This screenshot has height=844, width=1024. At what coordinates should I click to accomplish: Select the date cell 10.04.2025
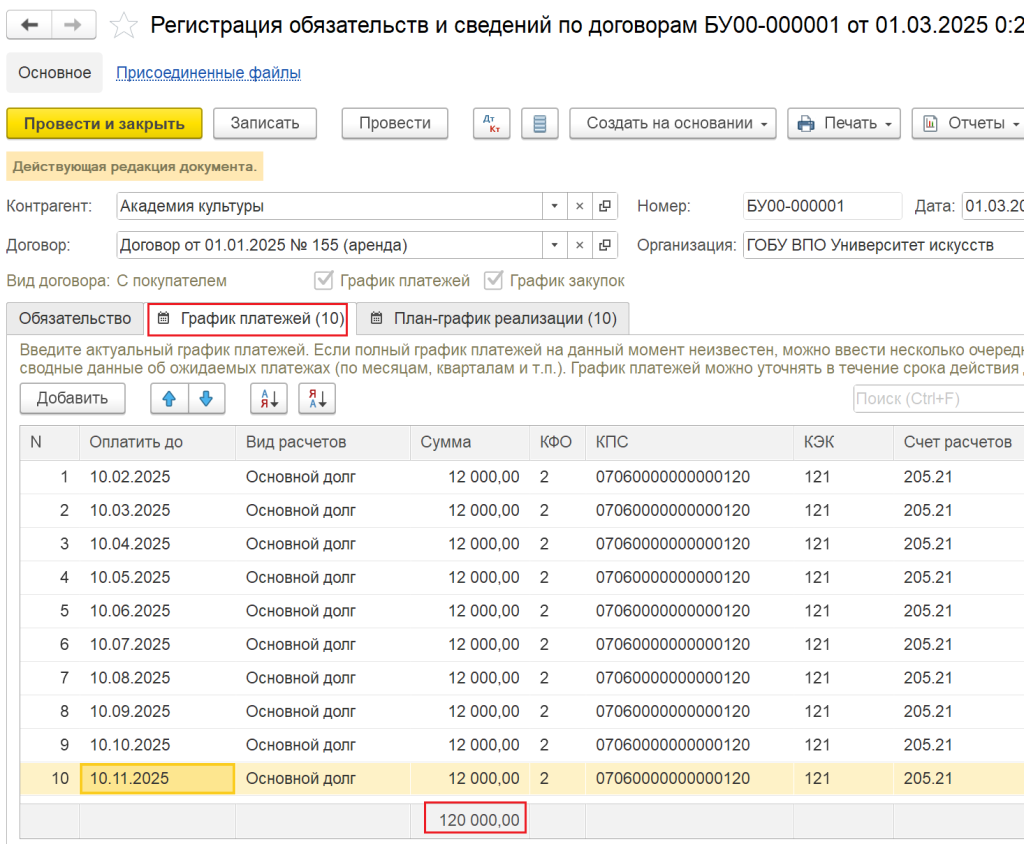pos(157,544)
